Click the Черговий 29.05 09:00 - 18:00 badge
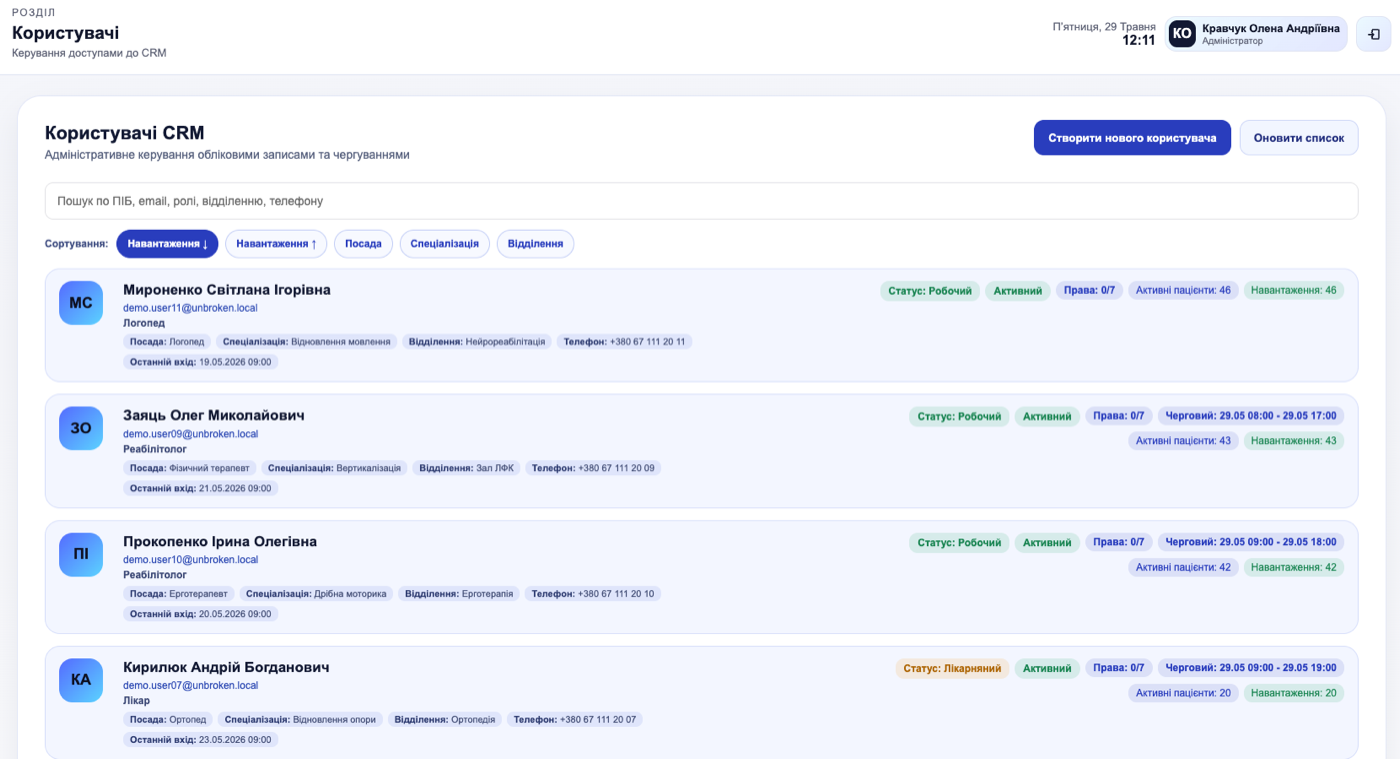The height and width of the screenshot is (759, 1400). [1251, 542]
